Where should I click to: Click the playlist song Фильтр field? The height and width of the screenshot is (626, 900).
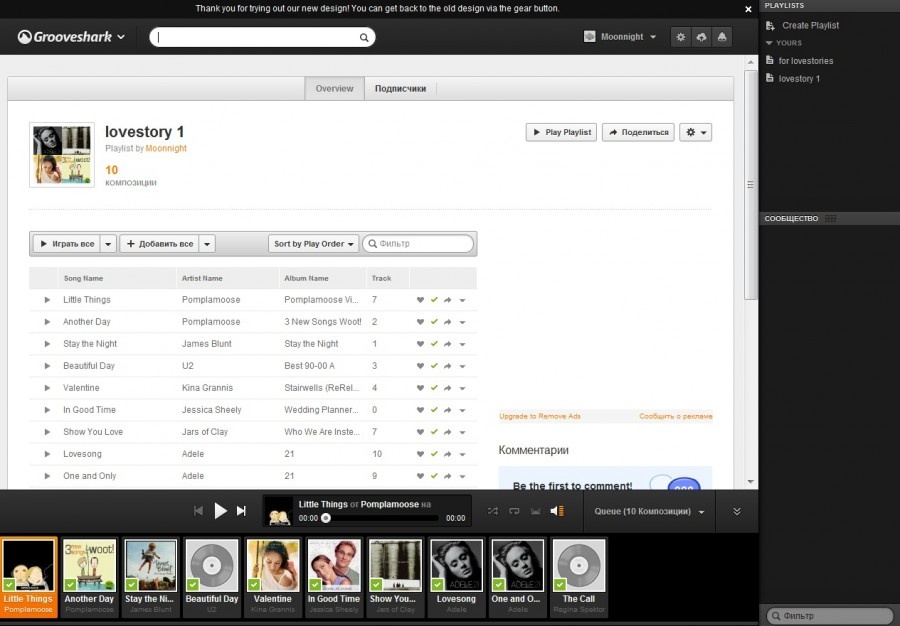click(x=418, y=244)
